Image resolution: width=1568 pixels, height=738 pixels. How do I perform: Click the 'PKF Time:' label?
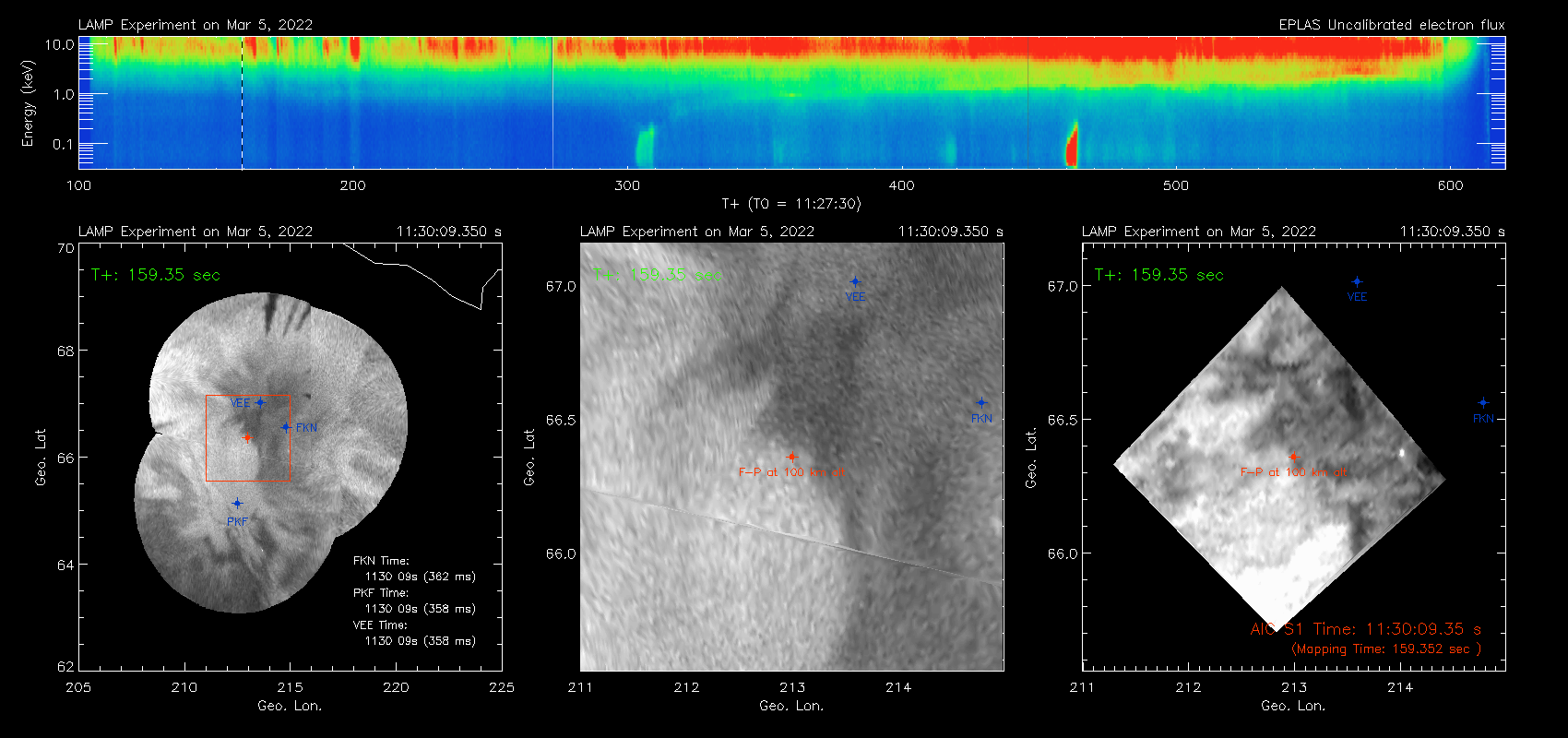(381, 593)
